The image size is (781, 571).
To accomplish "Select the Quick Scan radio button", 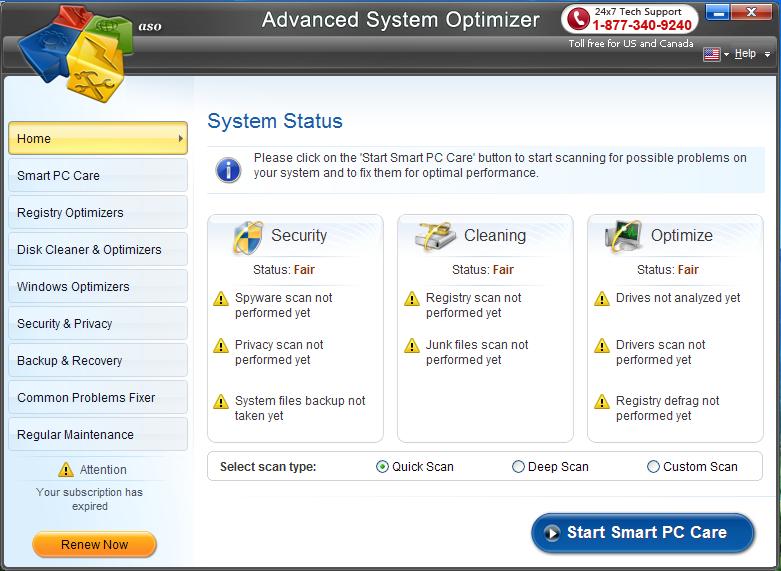I will 382,467.
